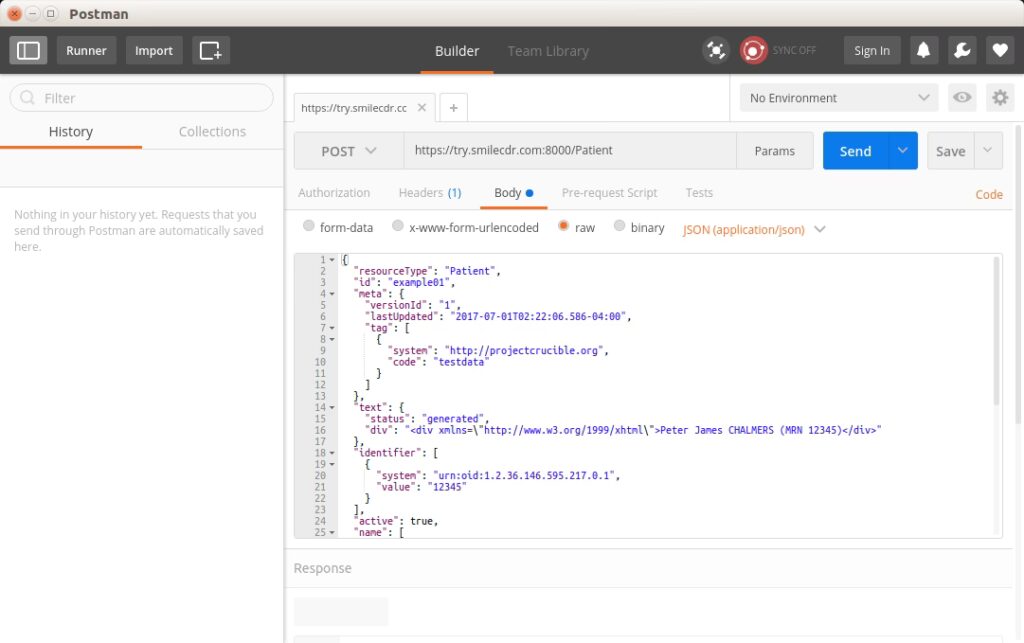Click environment quick look eye icon
Image resolution: width=1024 pixels, height=643 pixels.
click(x=962, y=98)
